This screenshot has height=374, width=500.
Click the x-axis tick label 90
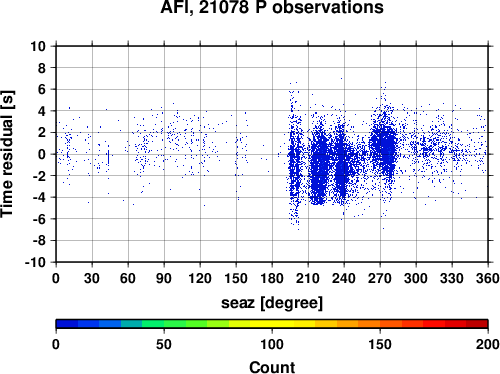(164, 278)
